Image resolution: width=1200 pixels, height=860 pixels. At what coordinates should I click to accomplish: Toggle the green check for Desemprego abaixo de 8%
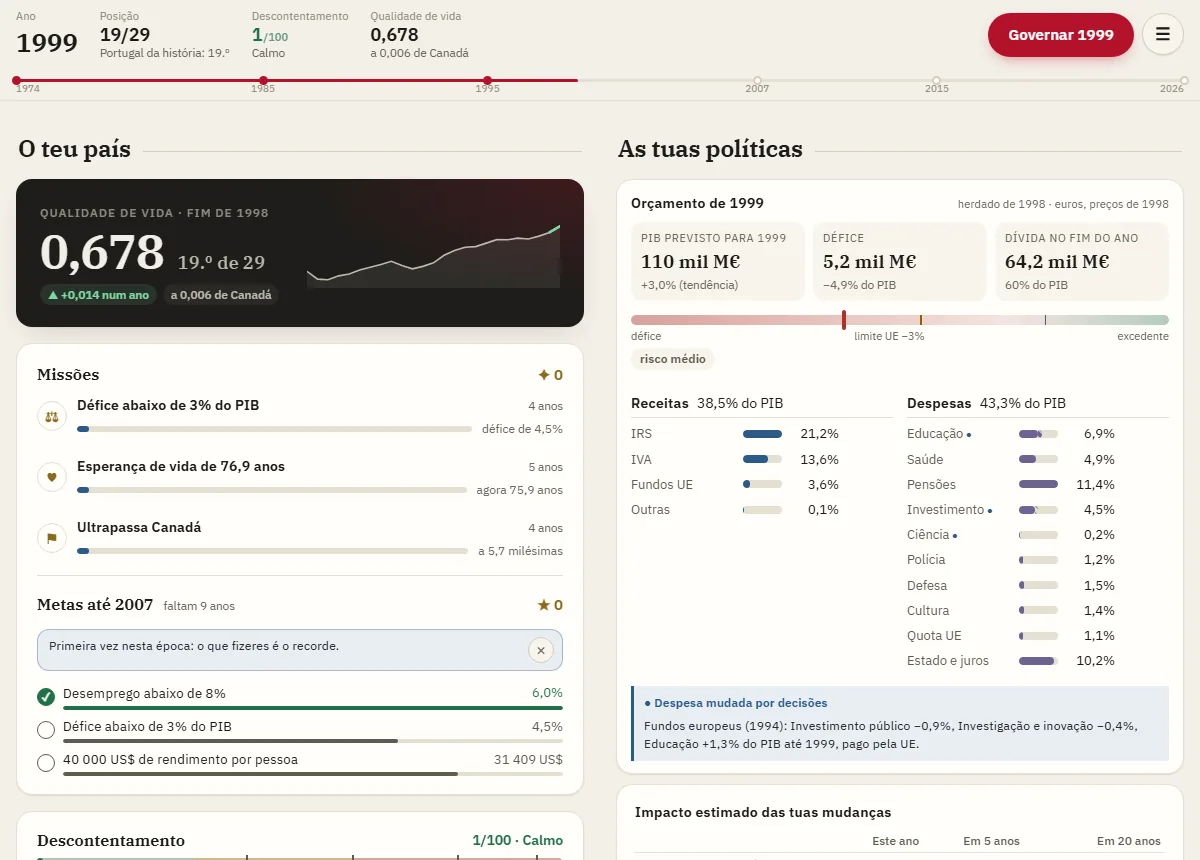[x=46, y=696]
